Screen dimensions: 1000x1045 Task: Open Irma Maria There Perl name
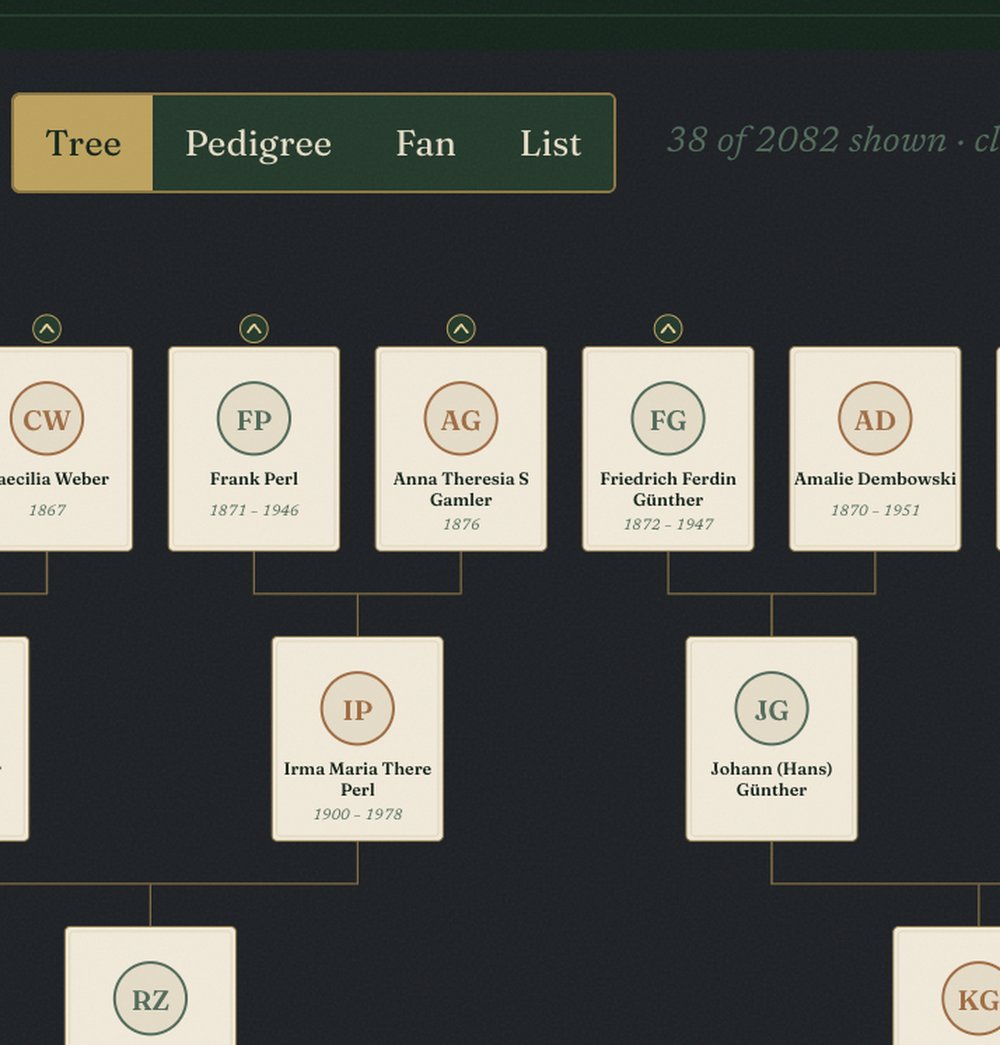coord(357,779)
